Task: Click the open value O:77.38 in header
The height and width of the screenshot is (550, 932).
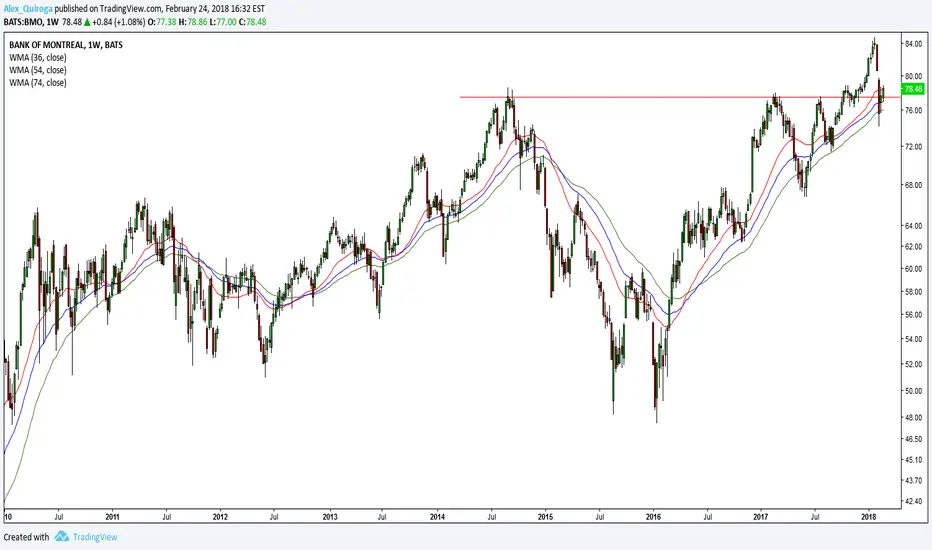Action: pyautogui.click(x=162, y=22)
